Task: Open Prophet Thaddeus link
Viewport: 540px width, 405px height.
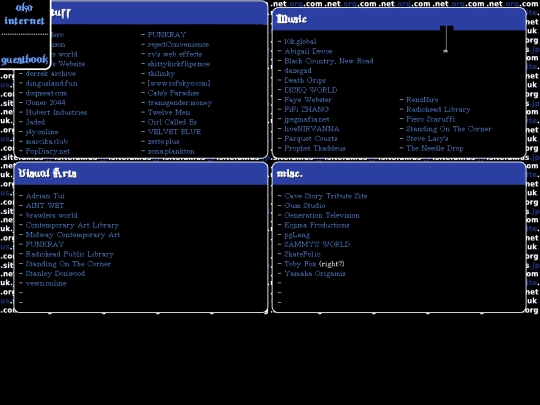Action: [x=314, y=148]
